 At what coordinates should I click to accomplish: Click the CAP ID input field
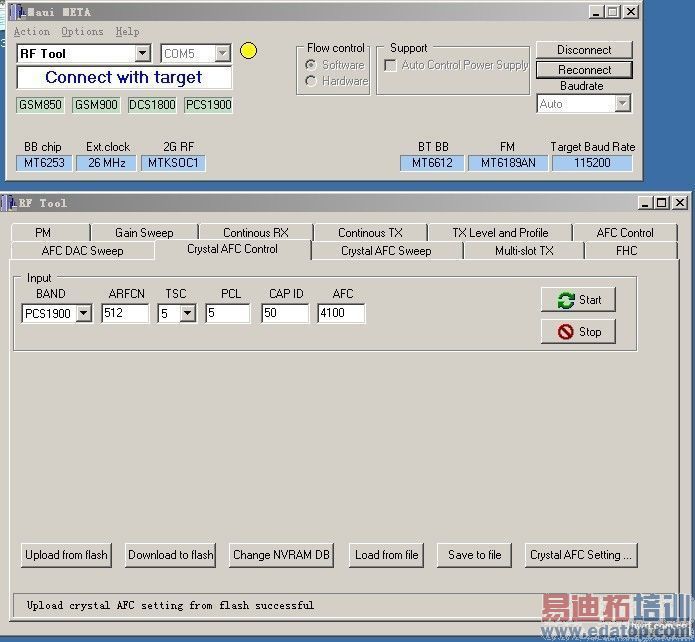pyautogui.click(x=285, y=313)
